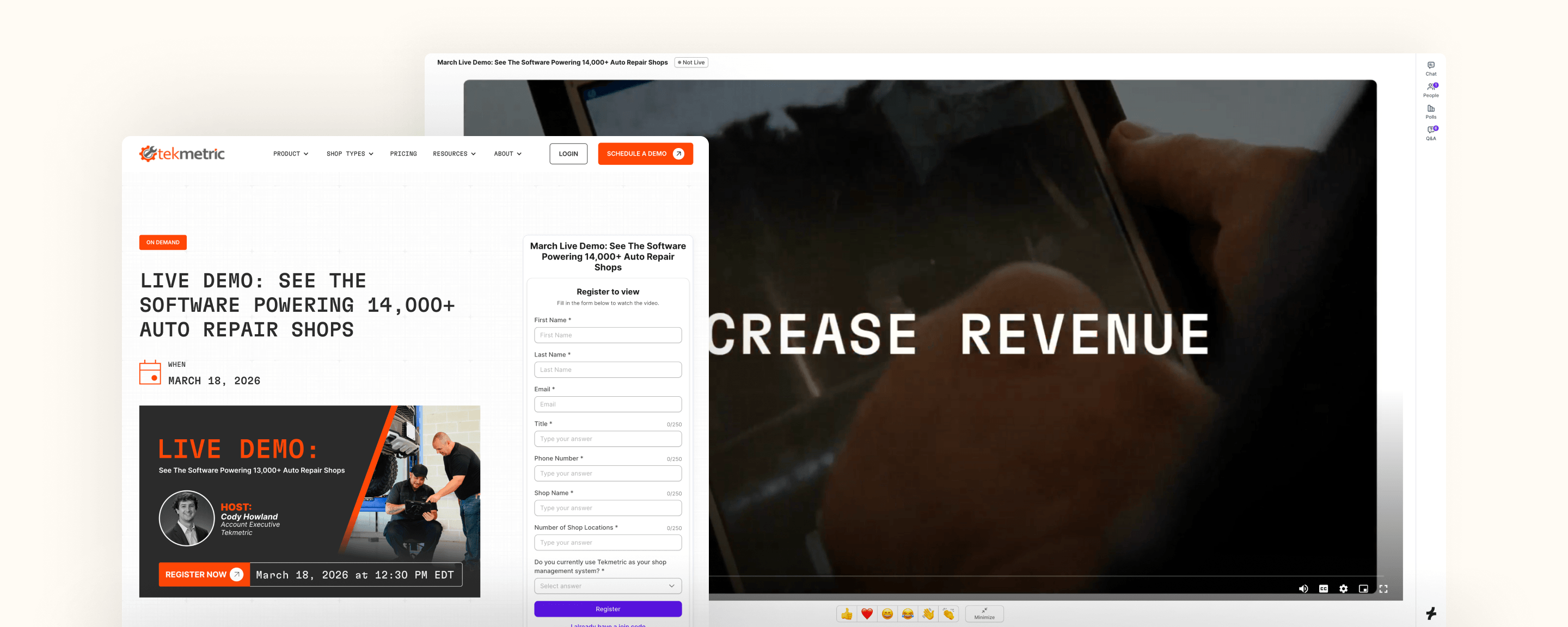Send the clapping hands reaction
This screenshot has width=1568, height=627.
pyautogui.click(x=948, y=613)
